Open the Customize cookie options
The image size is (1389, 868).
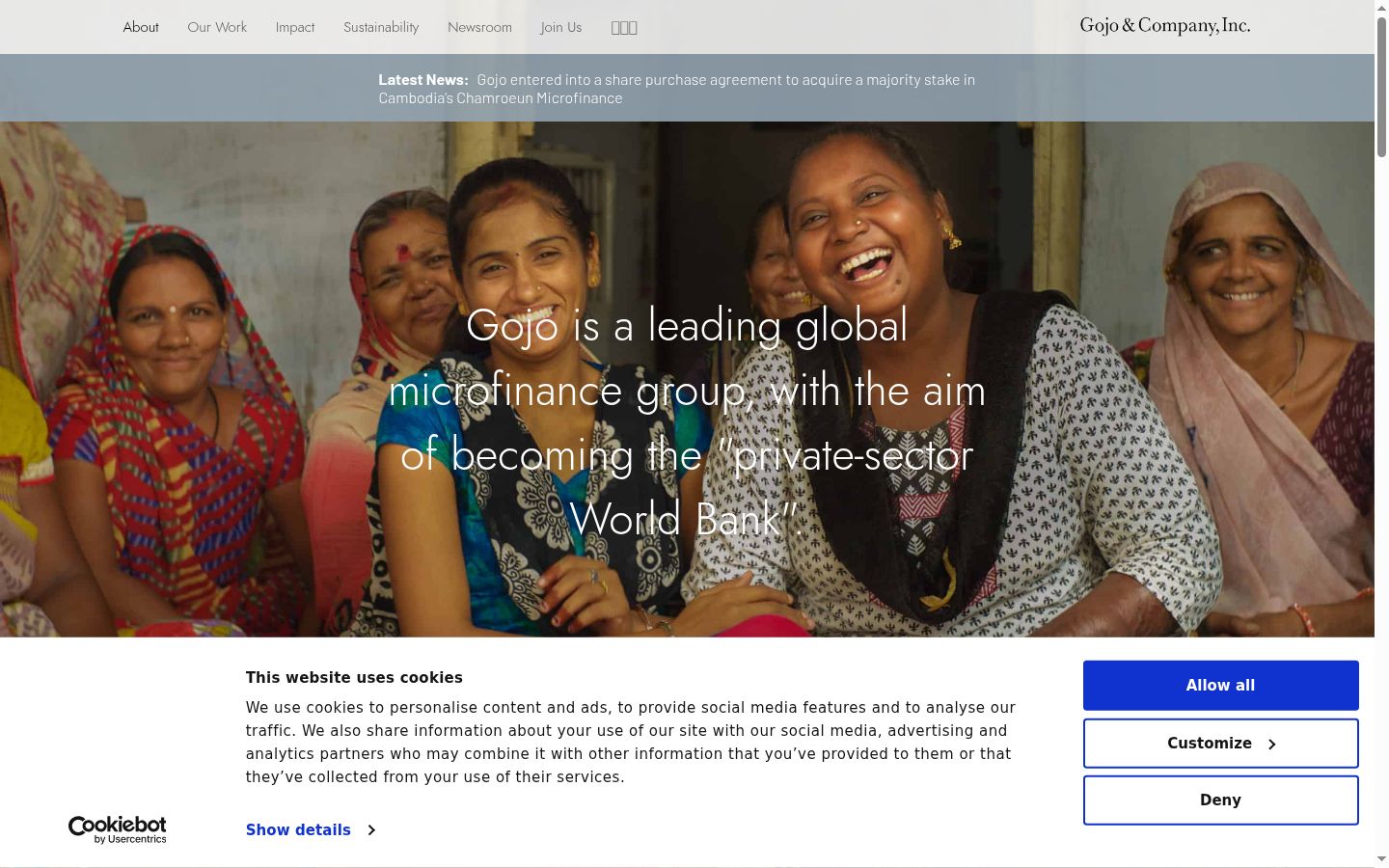(1220, 744)
